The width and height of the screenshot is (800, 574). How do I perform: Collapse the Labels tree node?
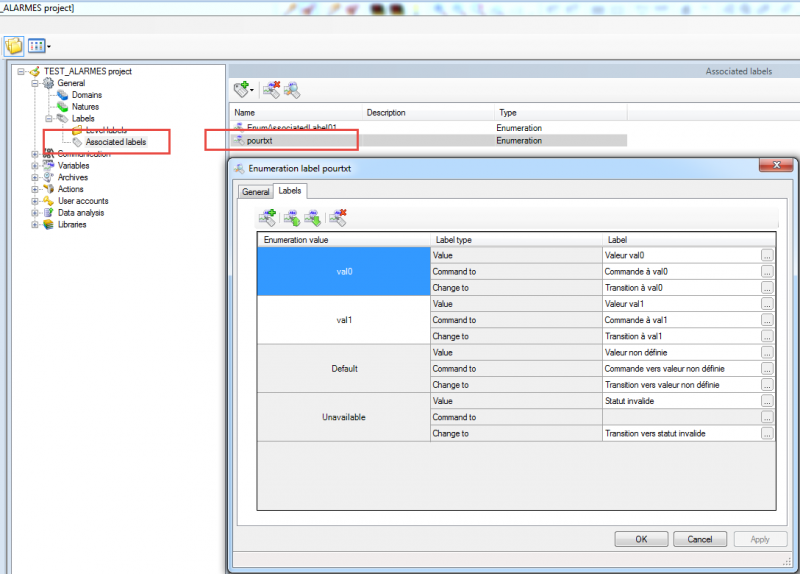coord(49,118)
